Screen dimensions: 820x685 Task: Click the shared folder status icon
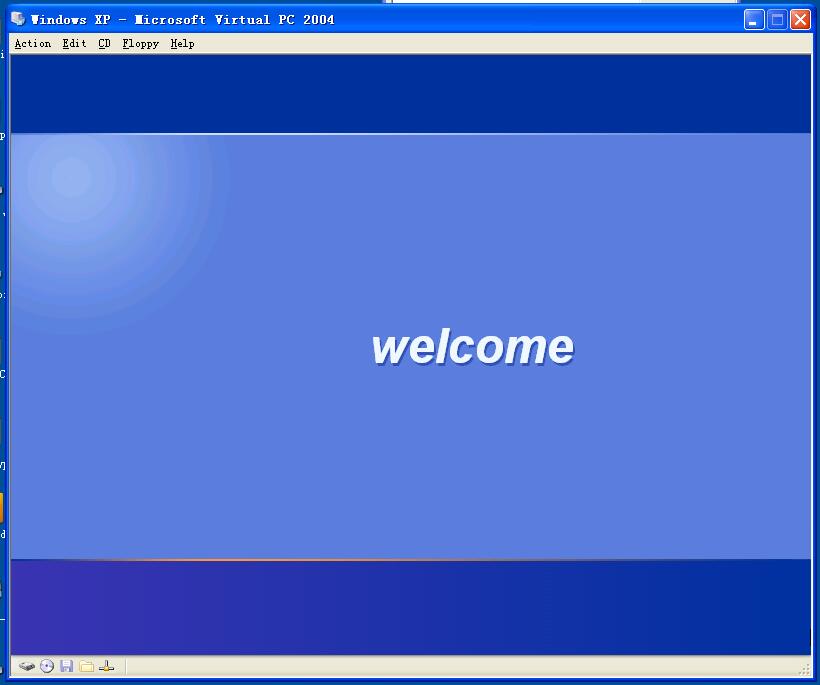(86, 666)
